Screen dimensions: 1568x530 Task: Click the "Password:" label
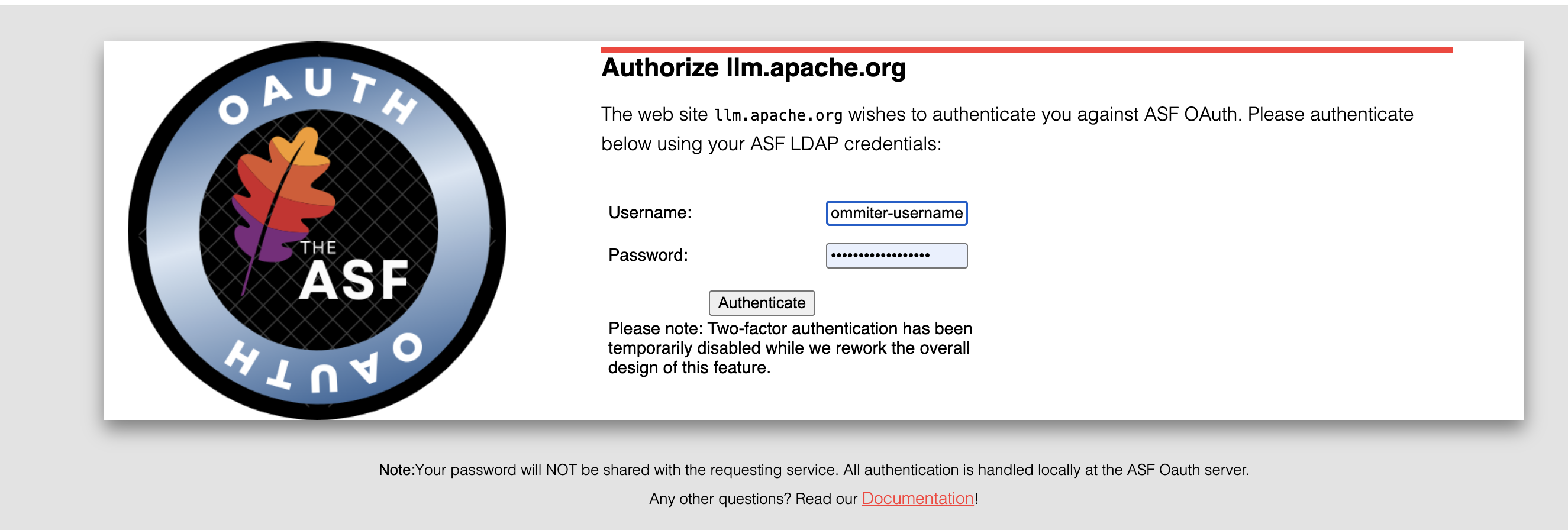click(649, 255)
